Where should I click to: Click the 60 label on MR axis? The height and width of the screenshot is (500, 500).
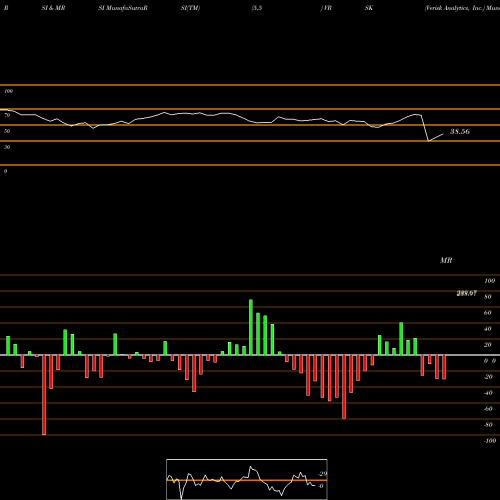tap(488, 313)
